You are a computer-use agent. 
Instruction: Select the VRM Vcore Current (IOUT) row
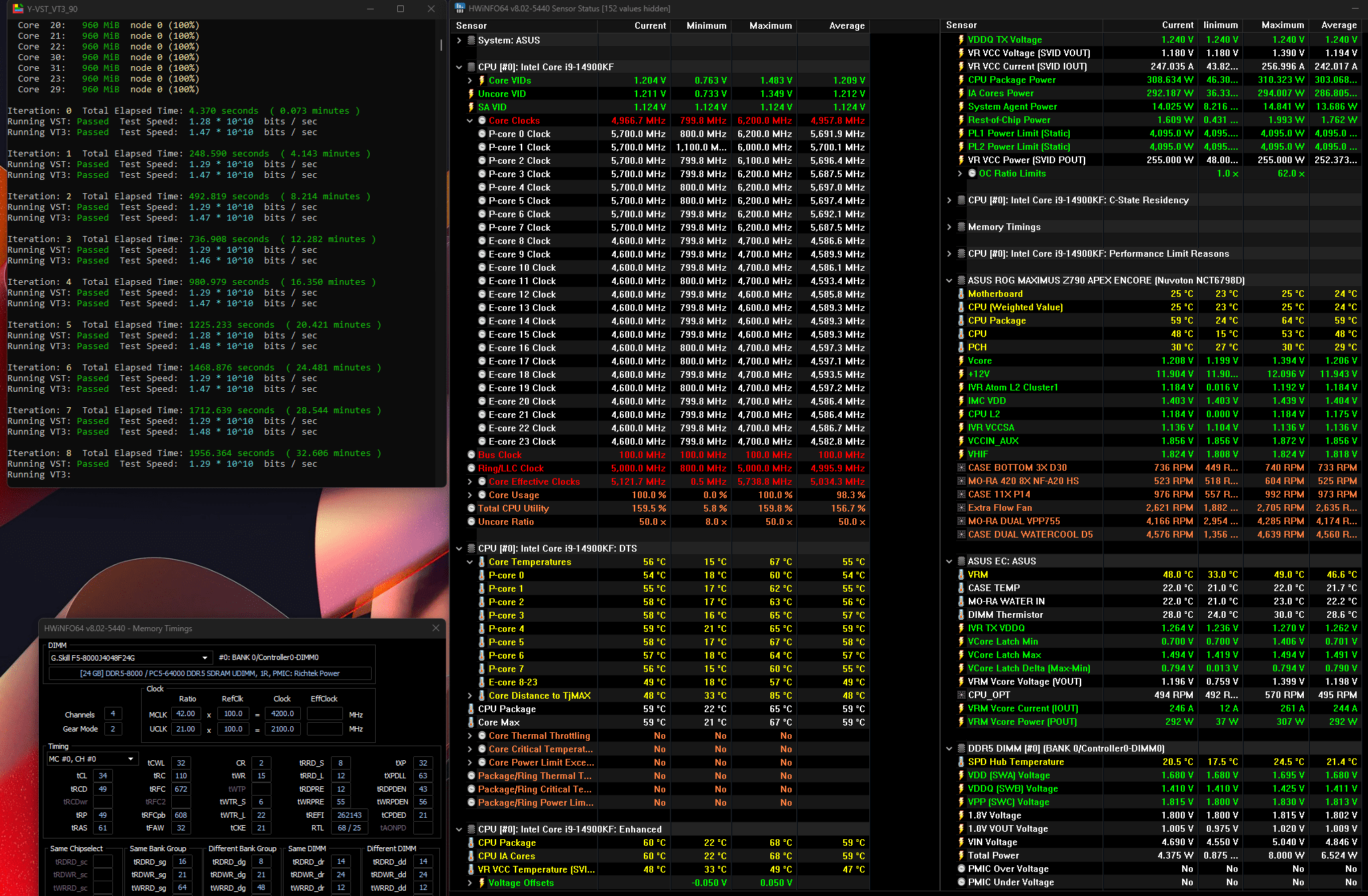[1151, 708]
